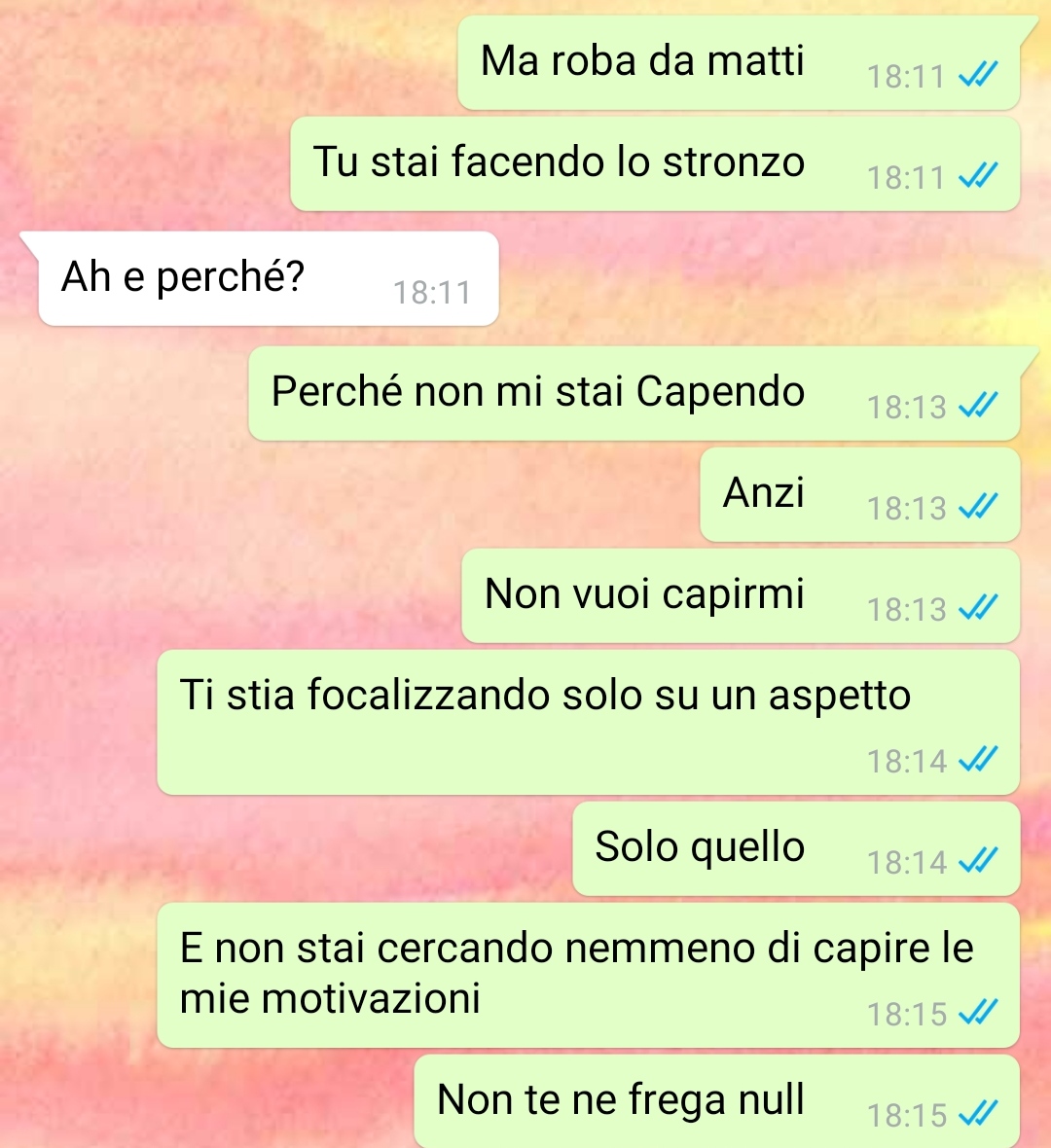The height and width of the screenshot is (1148, 1051).
Task: Click read checkmarks on 'Perché non mi stai Capendo'
Action: 978,405
